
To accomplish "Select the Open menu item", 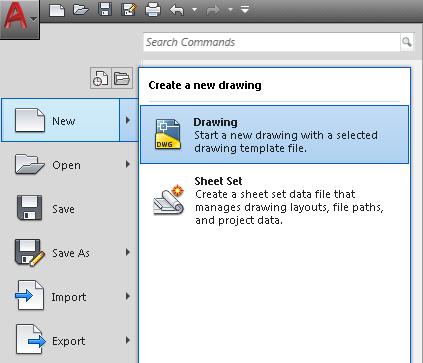I will point(70,164).
